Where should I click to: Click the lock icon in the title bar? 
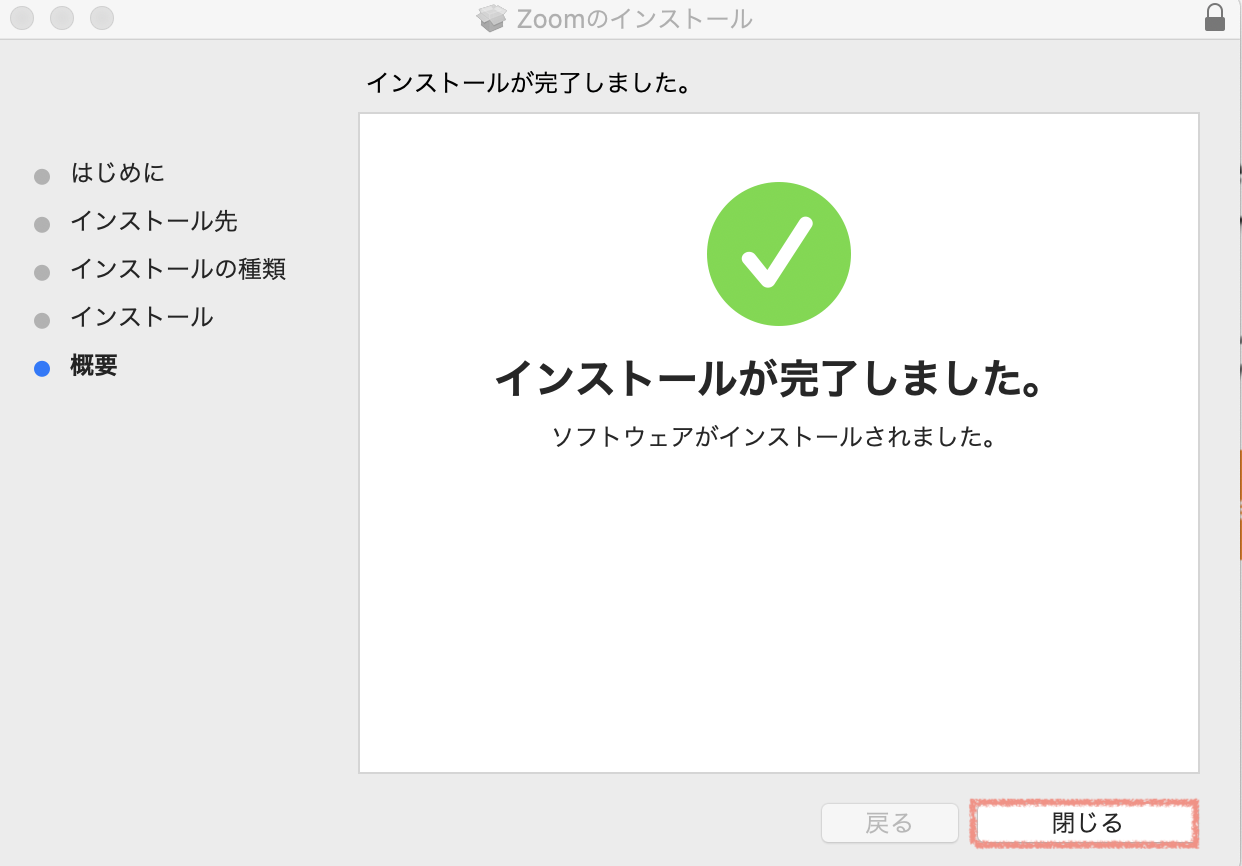(x=1215, y=18)
